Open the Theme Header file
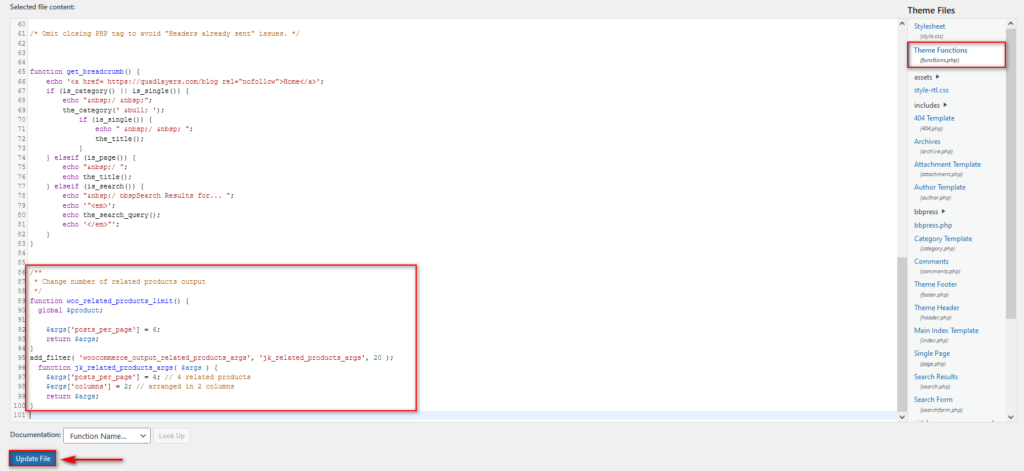This screenshot has width=1024, height=471. pos(936,308)
